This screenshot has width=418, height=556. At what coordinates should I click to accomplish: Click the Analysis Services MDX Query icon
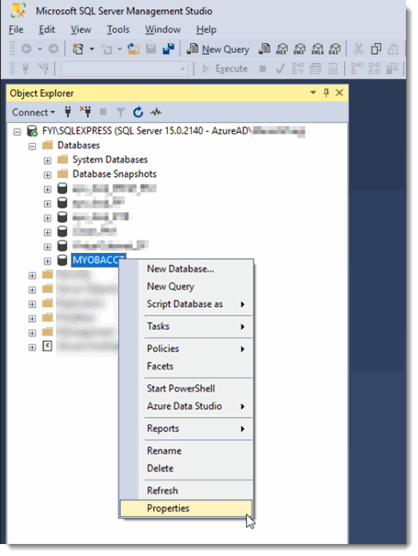click(x=282, y=49)
